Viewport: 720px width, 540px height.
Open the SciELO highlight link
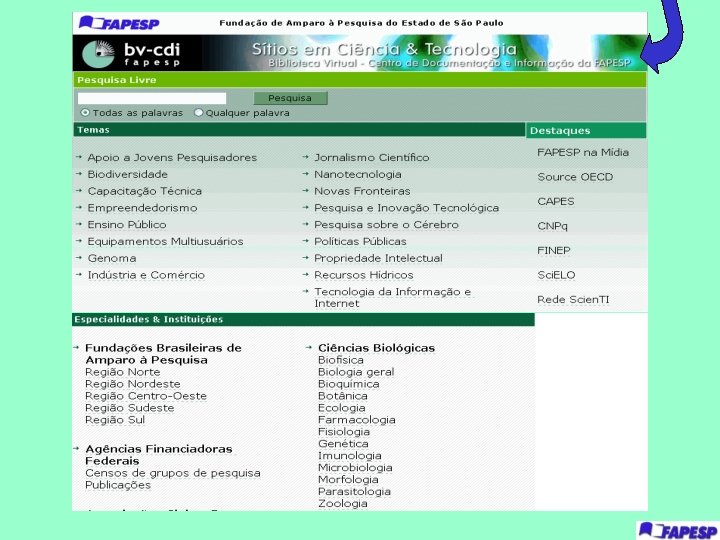pos(556,275)
